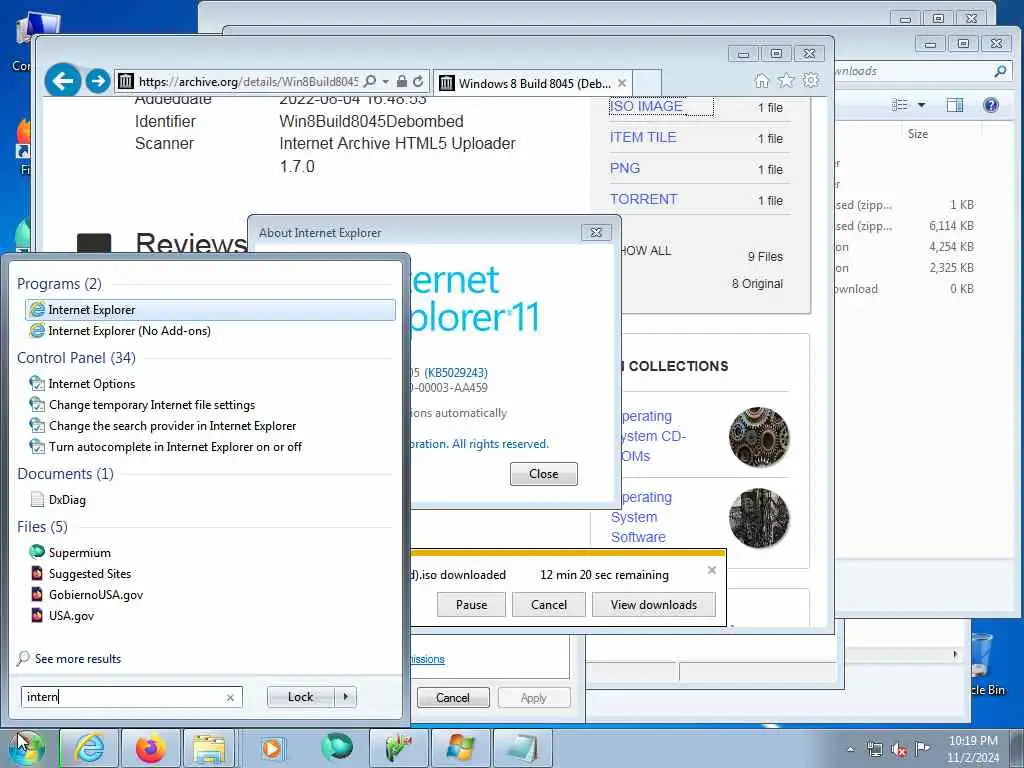Open Supermium from the taskbar

pos(336,748)
